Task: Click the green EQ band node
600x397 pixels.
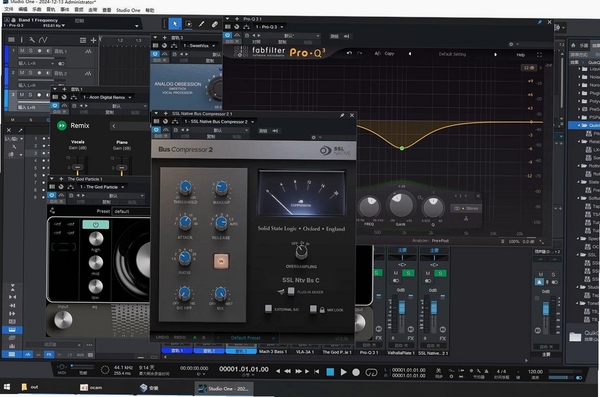Action: coord(402,148)
